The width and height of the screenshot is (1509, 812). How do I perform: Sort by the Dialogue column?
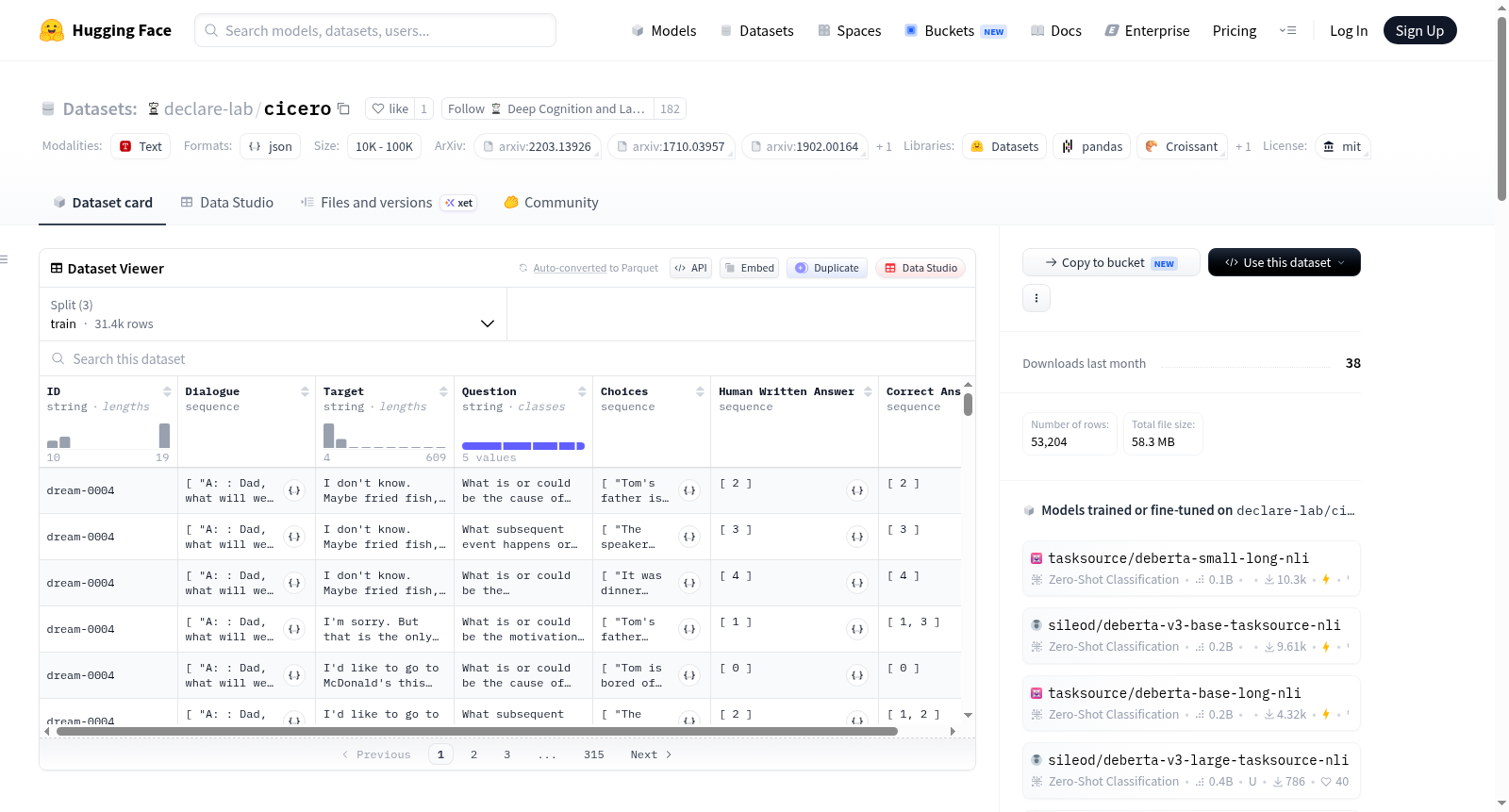[x=305, y=391]
